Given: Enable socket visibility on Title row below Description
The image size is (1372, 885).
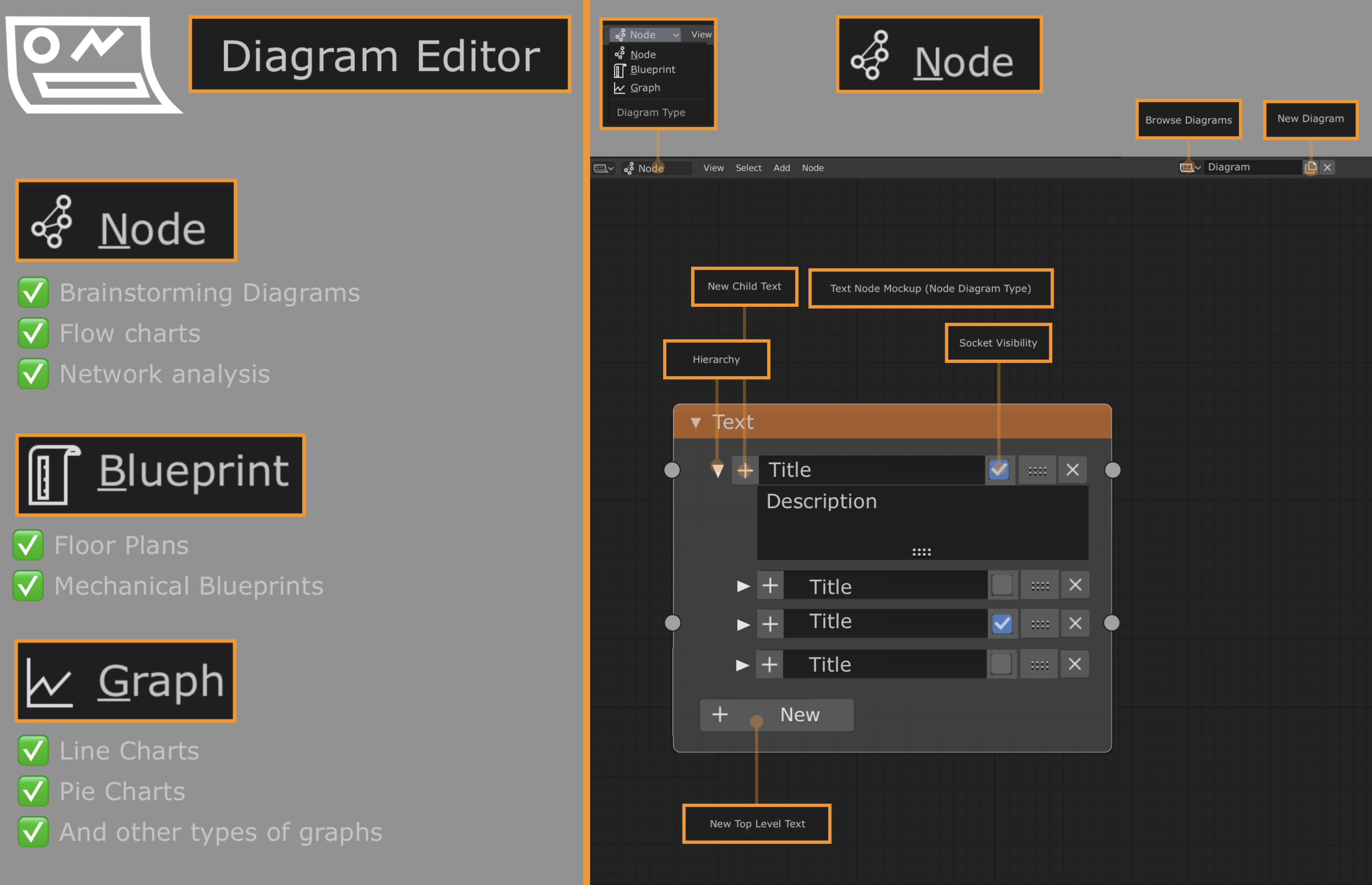Looking at the screenshot, I should click(1002, 585).
